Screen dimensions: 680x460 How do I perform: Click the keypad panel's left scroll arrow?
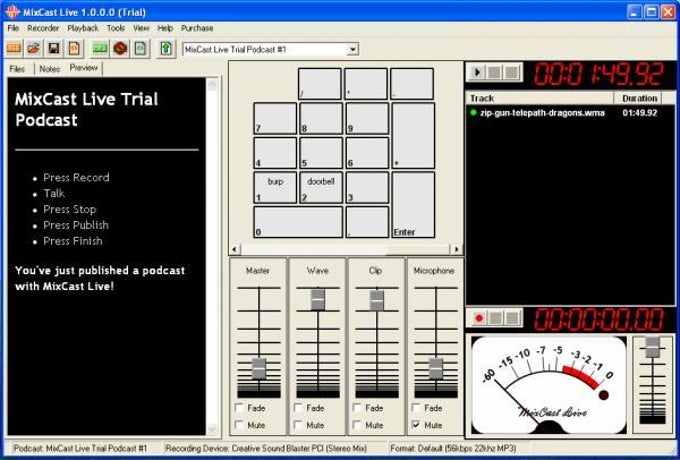234,249
